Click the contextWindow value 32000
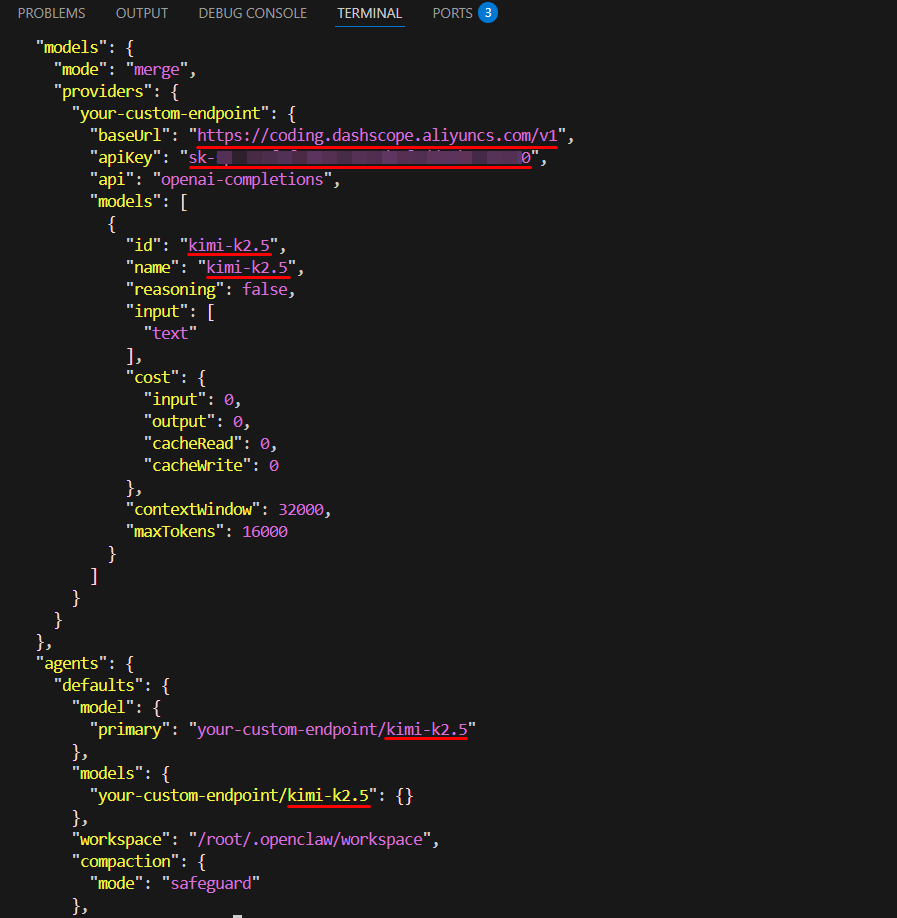Image resolution: width=897 pixels, height=918 pixels. coord(301,509)
